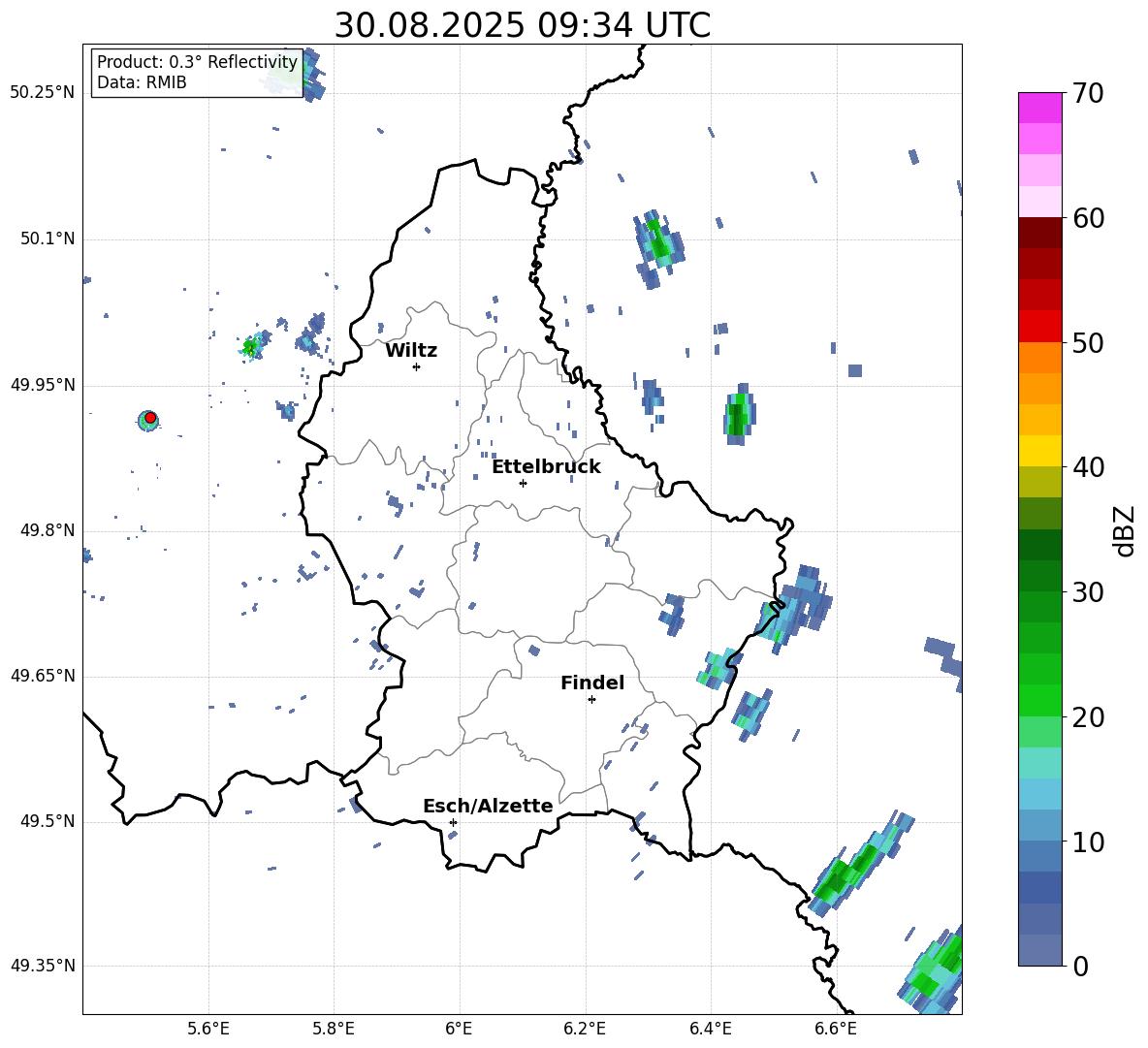Click the 5.6°E longitude label

pos(208,1029)
